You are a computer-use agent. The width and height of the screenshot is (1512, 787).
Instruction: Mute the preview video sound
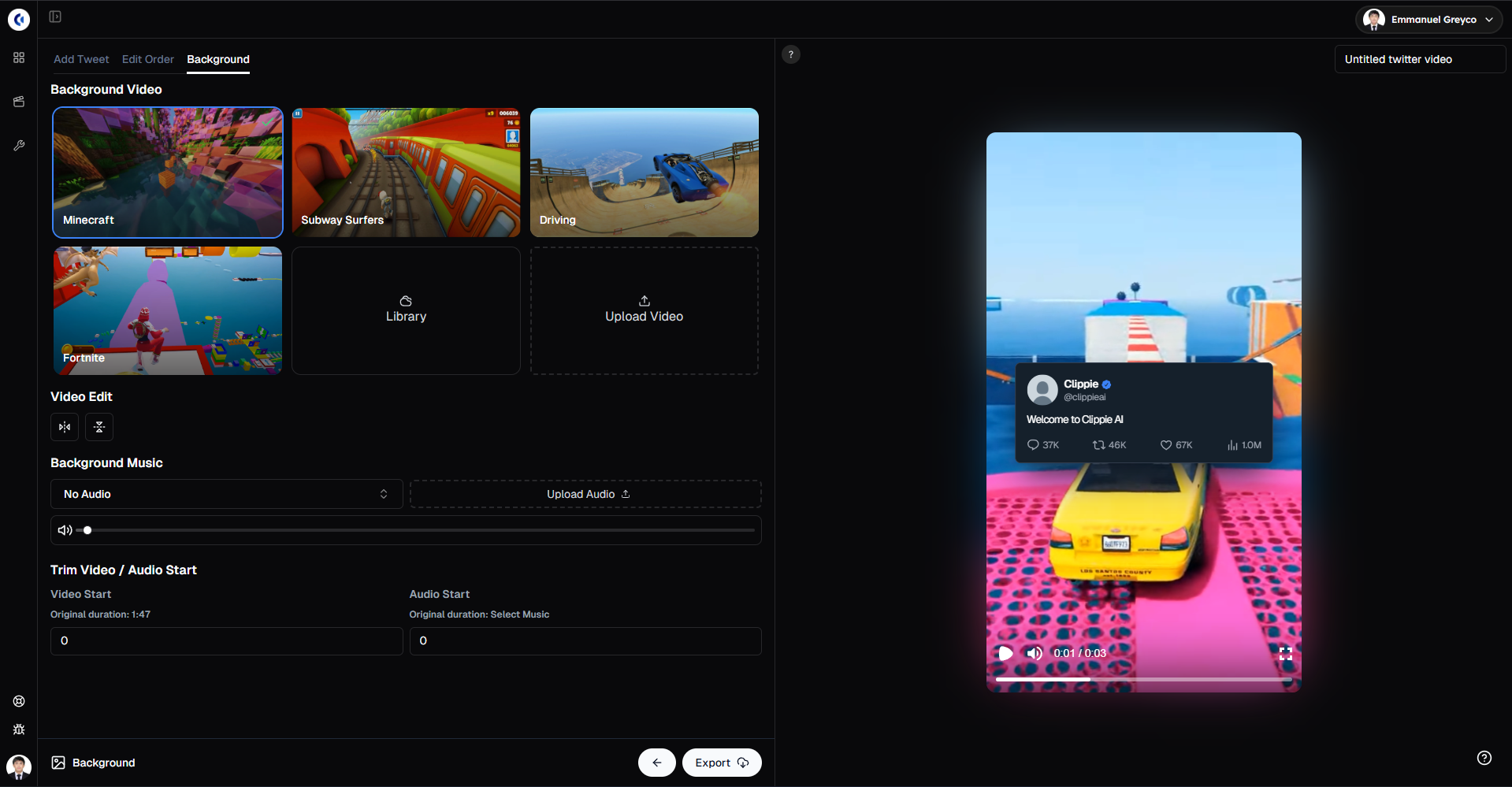(x=1035, y=653)
